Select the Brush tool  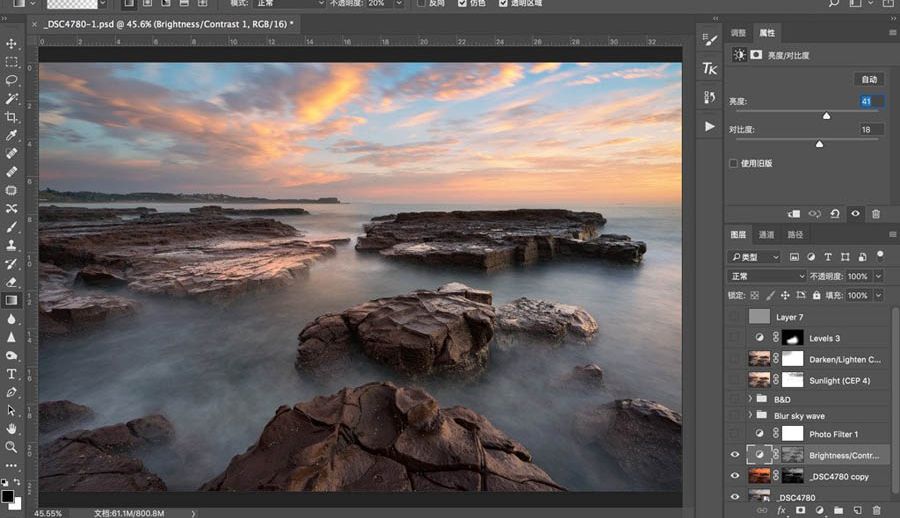(11, 227)
